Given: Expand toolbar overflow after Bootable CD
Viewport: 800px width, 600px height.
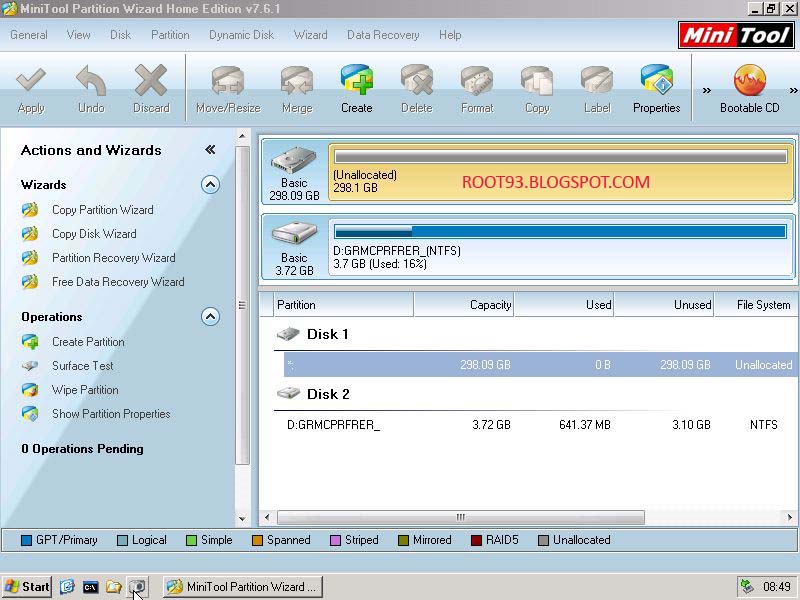Looking at the screenshot, I should 793,91.
